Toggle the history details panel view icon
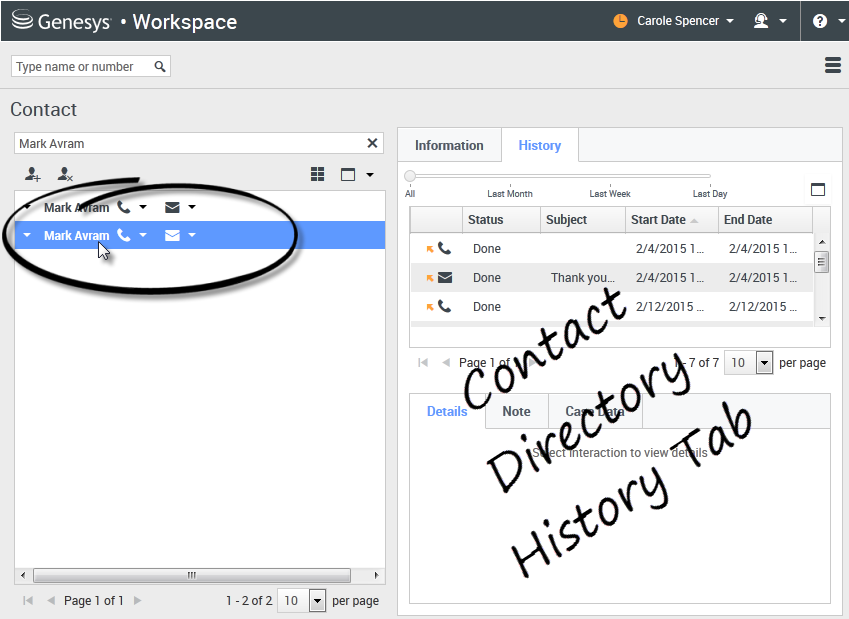 click(818, 190)
